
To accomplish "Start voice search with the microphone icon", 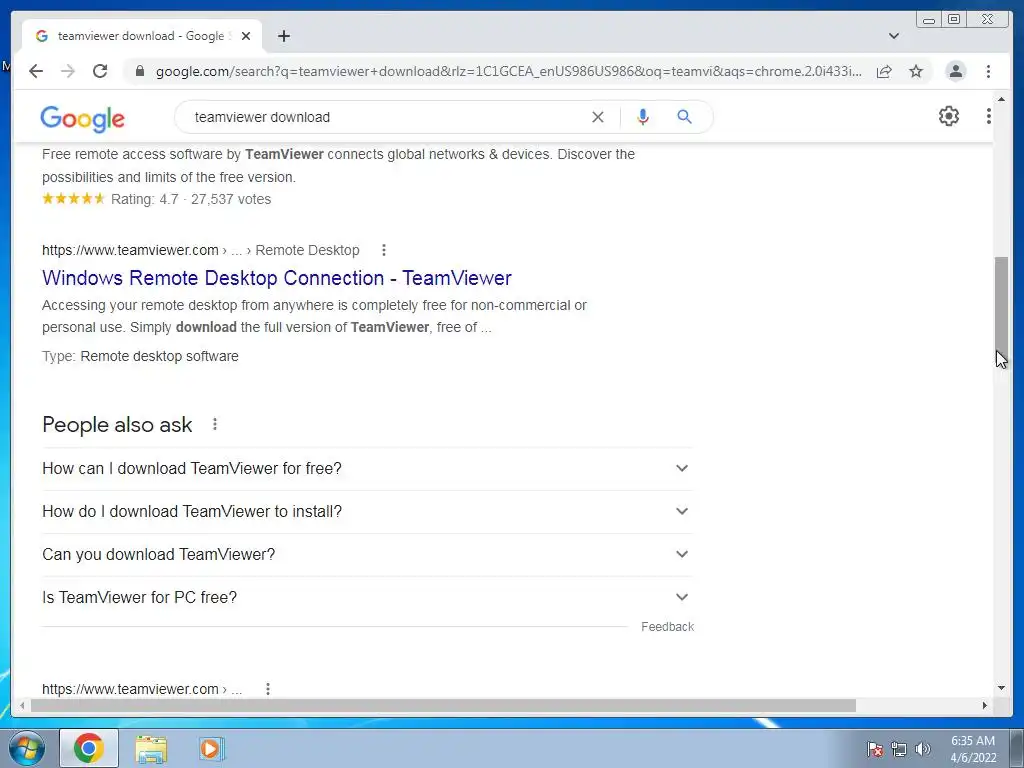I will pyautogui.click(x=643, y=117).
